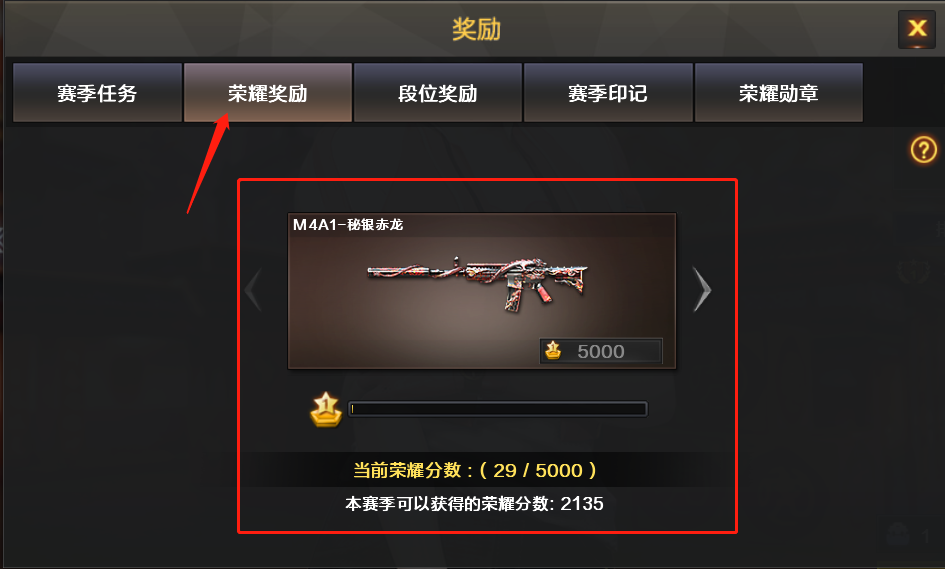
Task: Click the 5000 honor cost box
Action: 601,351
